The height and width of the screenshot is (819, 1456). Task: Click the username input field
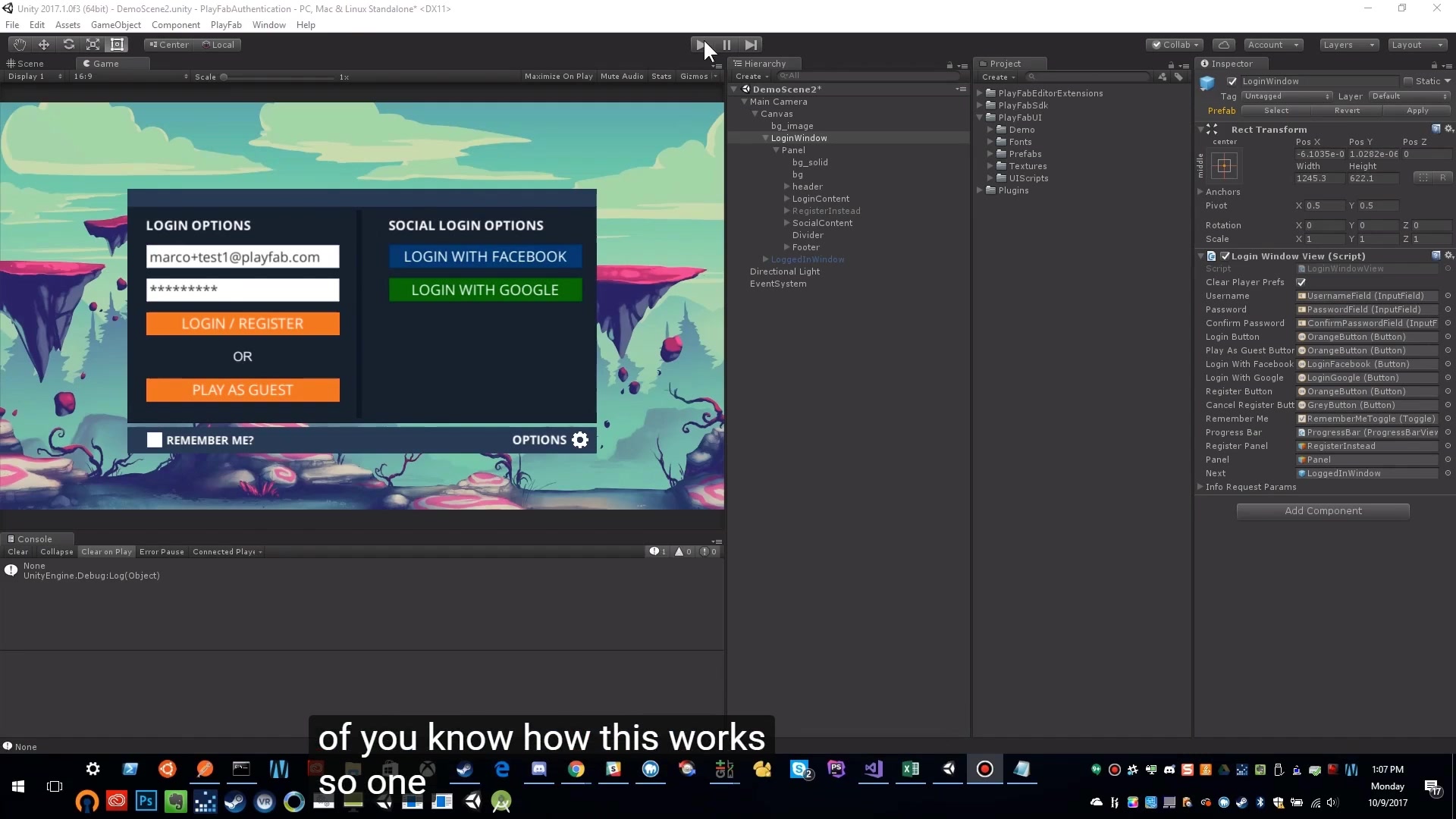click(x=242, y=257)
